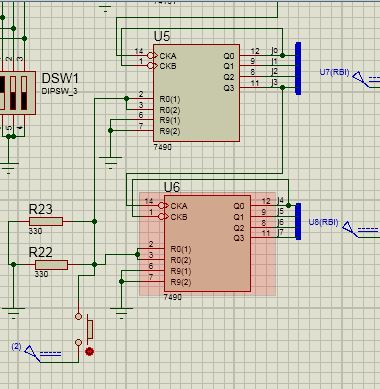Click the junction dot on U5 Q3 wire
This screenshot has width=380, height=389.
(282, 88)
